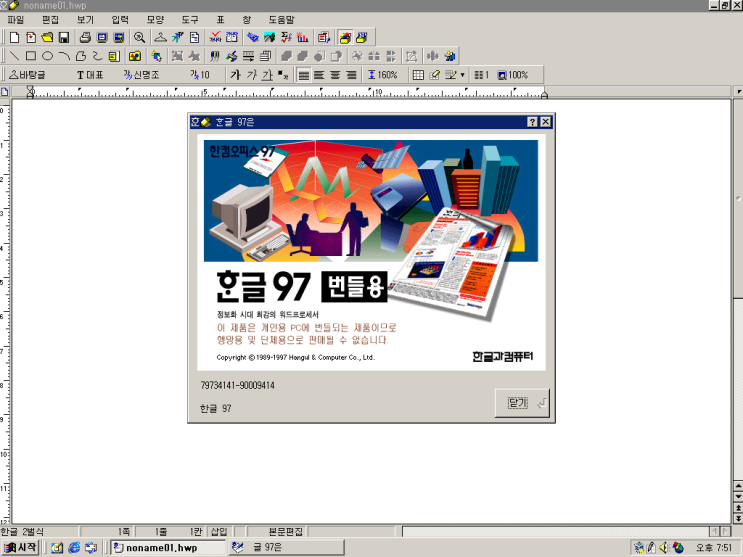The height and width of the screenshot is (557, 743).
Task: Click the 한글 2벌식 status bar field
Action: pyautogui.click(x=39, y=532)
